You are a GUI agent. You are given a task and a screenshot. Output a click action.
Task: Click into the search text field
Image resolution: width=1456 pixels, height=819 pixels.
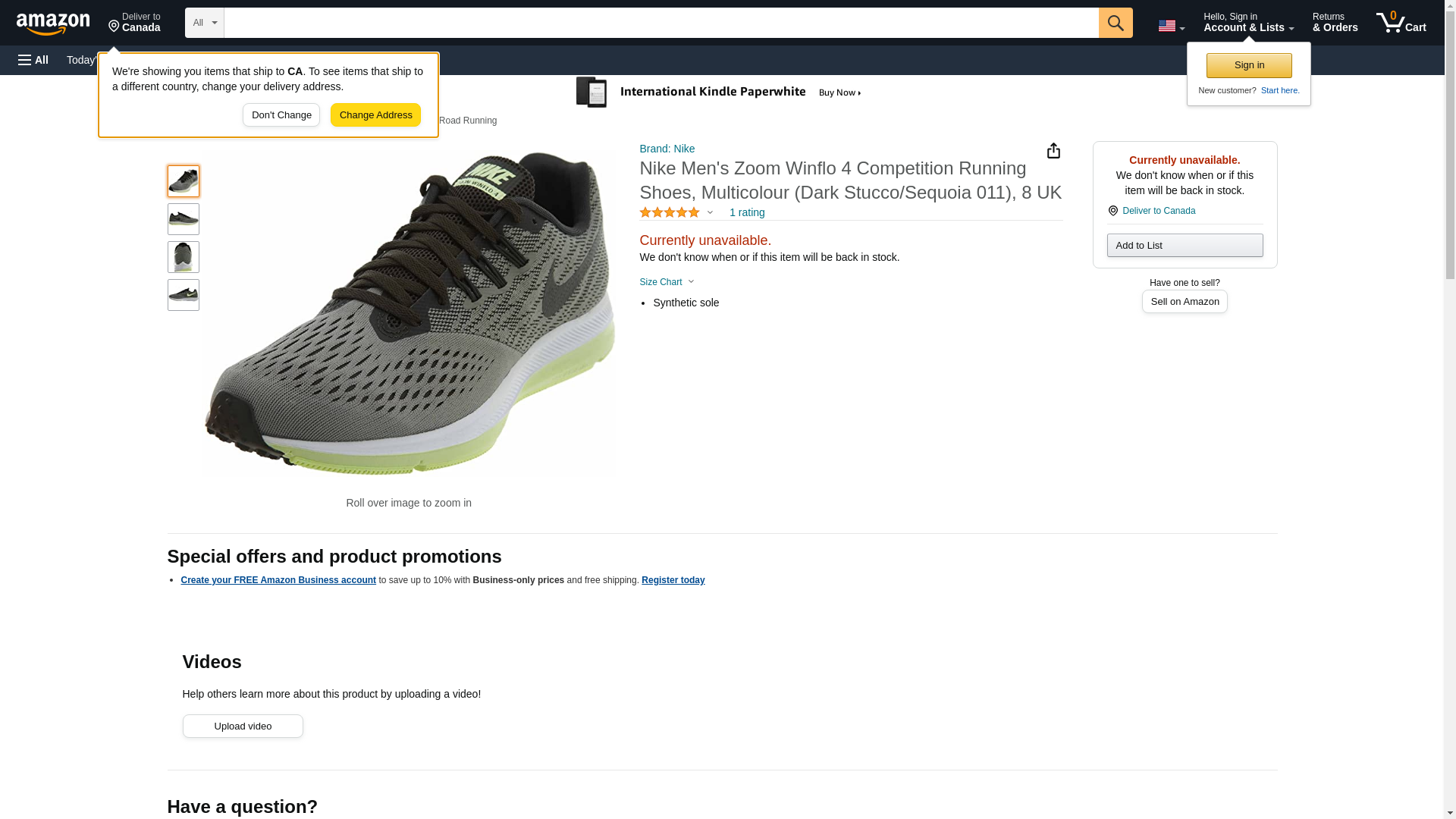[x=661, y=23]
